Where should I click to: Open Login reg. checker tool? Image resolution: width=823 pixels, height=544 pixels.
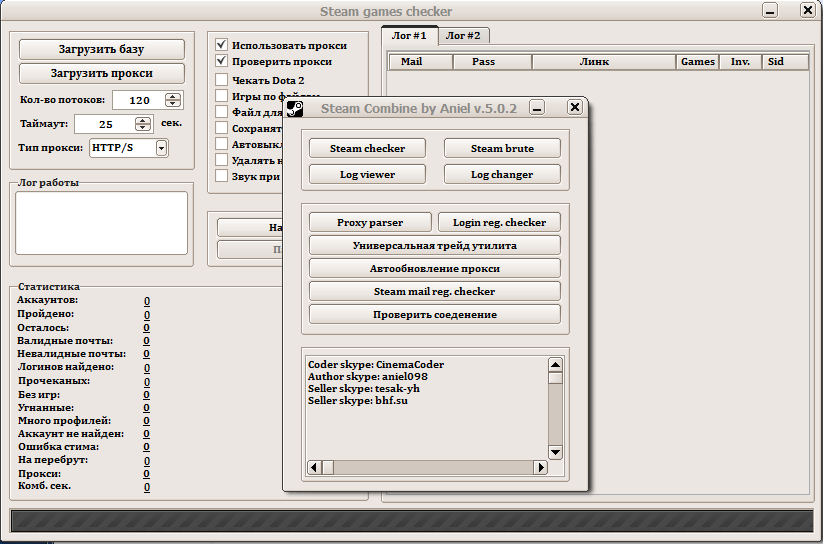pos(499,222)
